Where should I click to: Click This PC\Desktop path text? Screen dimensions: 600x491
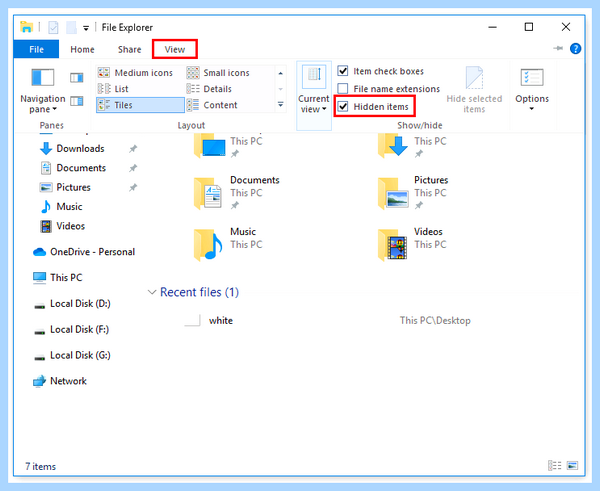435,321
